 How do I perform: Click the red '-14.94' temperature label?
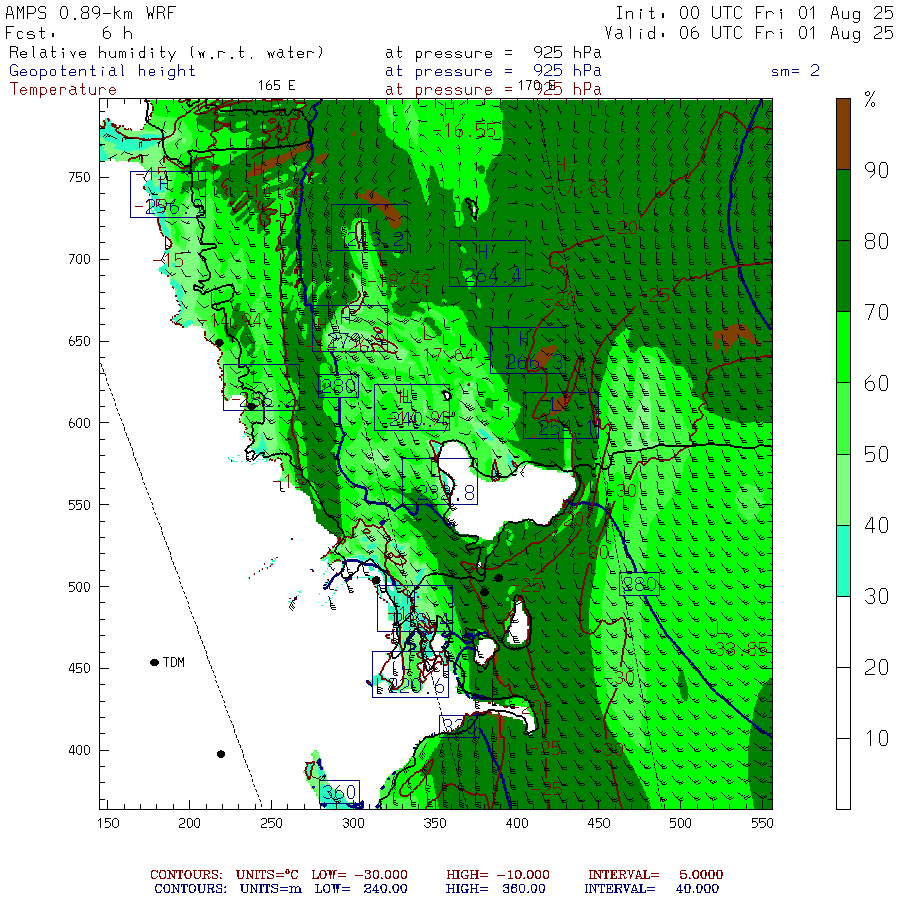coord(231,320)
